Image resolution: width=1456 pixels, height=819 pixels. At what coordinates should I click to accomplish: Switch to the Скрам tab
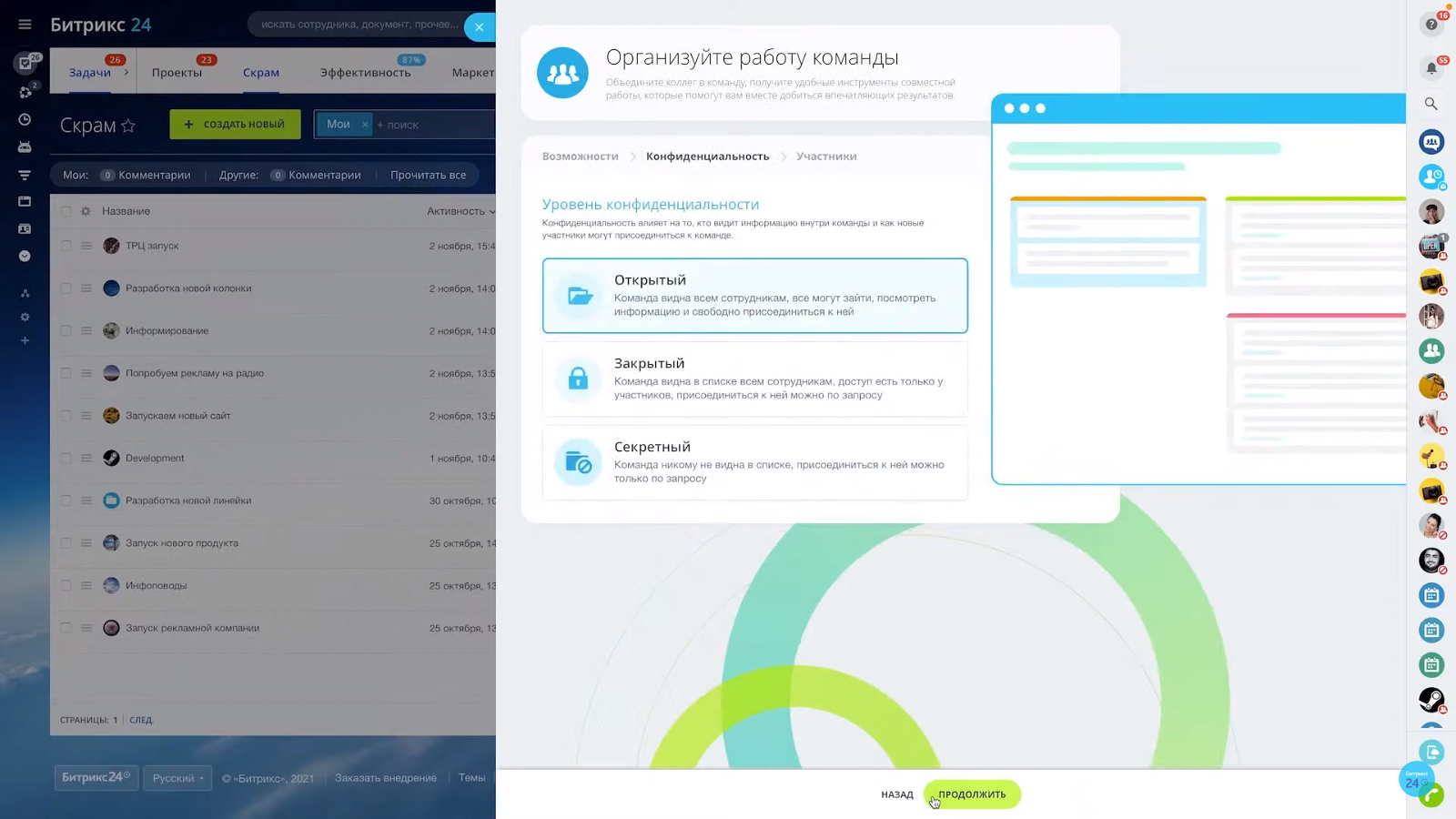[261, 73]
